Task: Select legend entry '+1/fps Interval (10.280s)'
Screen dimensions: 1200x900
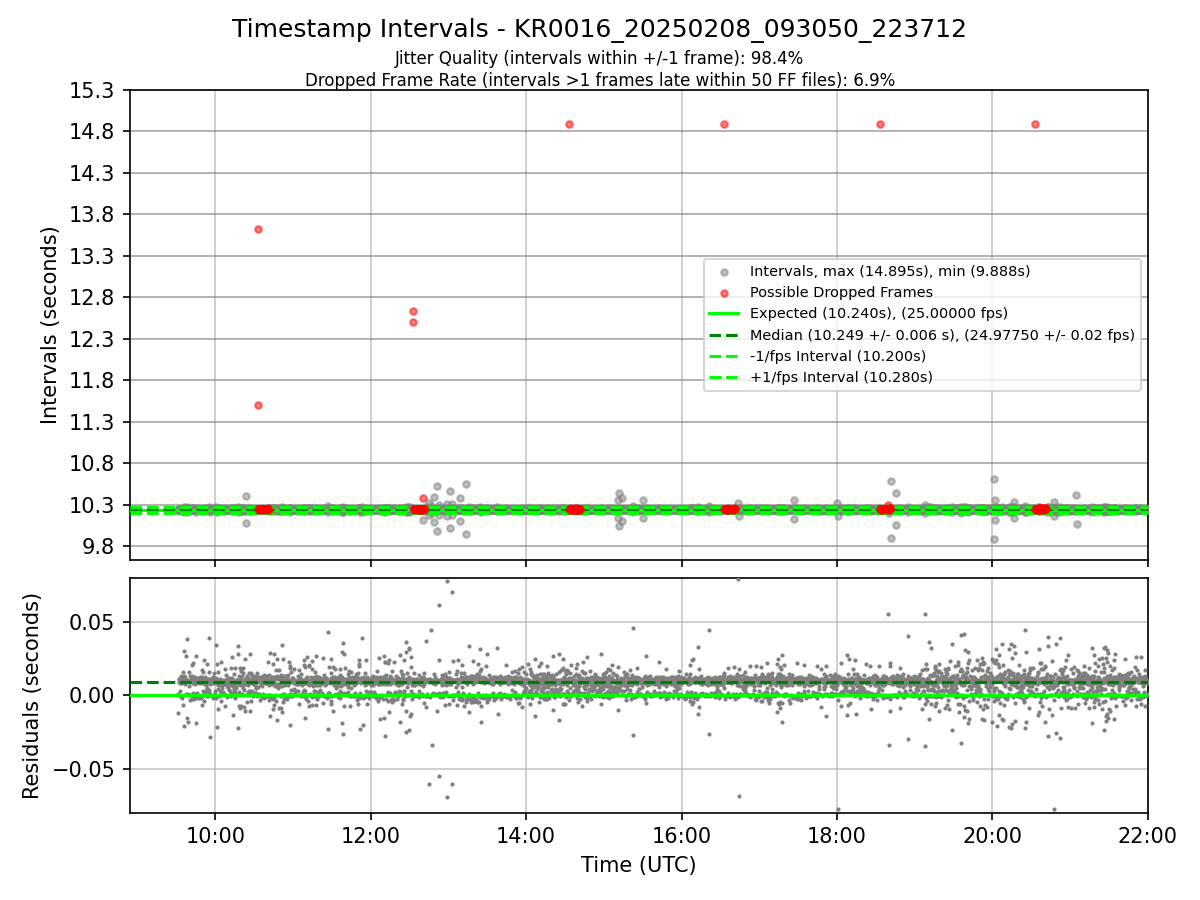Action: [x=841, y=377]
